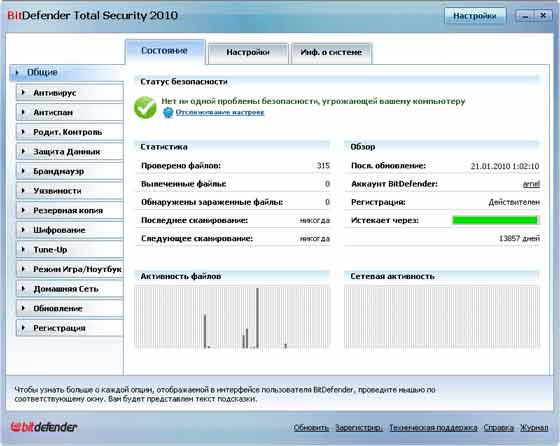Click the Настройки button in title bar

475,16
